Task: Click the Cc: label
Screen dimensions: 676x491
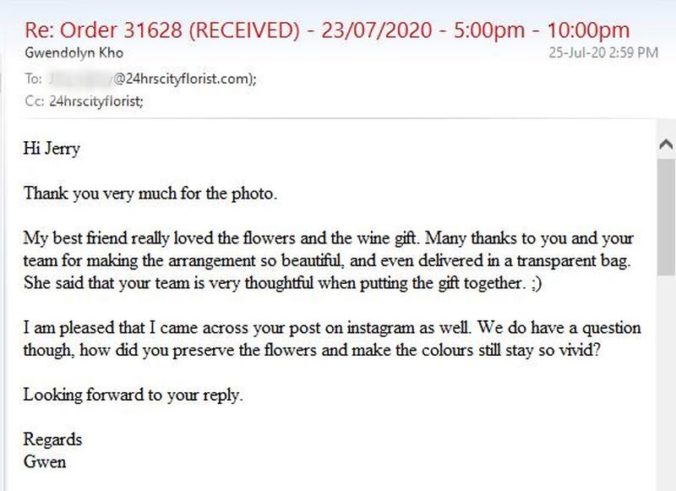Action: (x=32, y=100)
